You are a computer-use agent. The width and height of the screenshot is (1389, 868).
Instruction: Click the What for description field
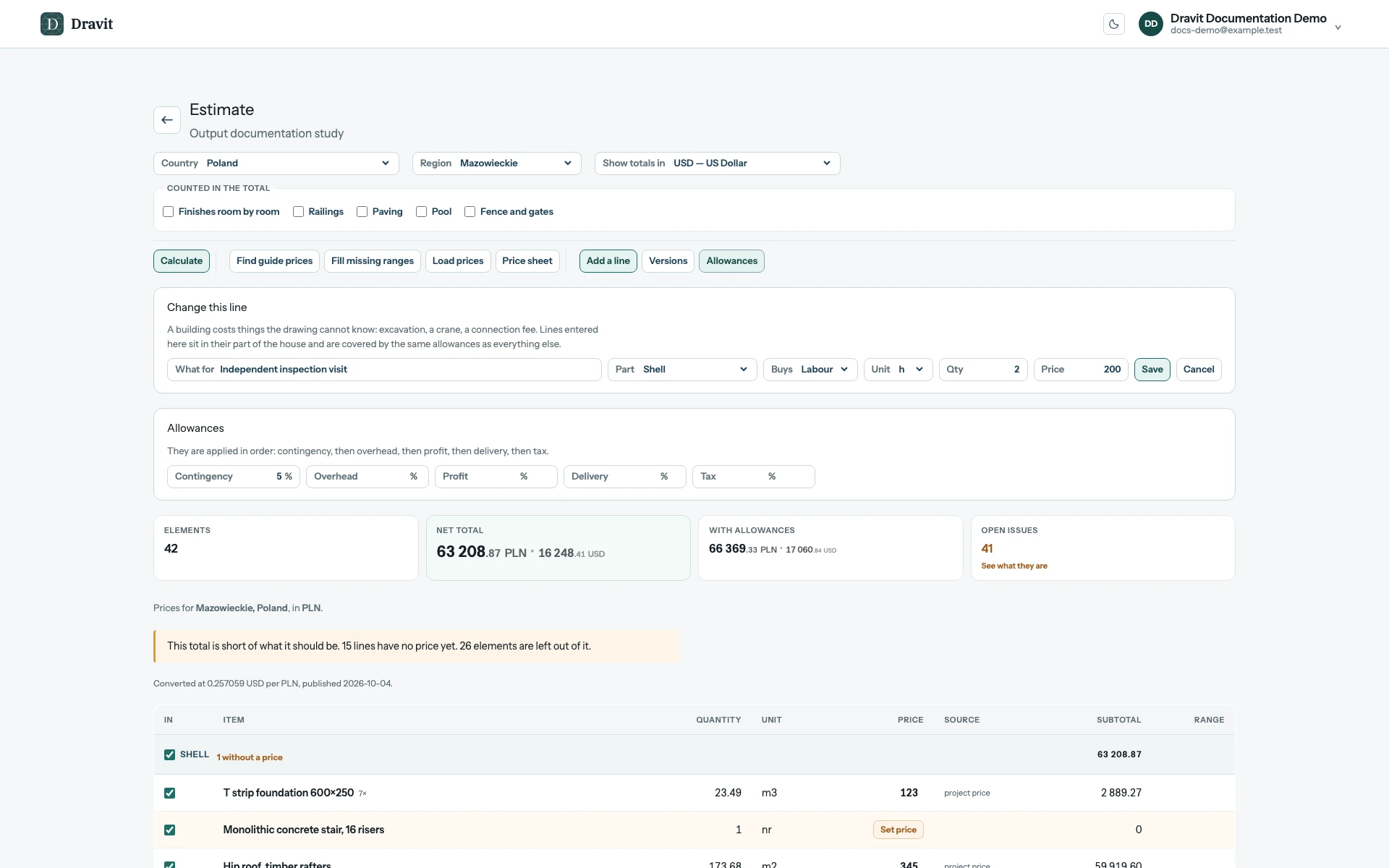pyautogui.click(x=384, y=370)
